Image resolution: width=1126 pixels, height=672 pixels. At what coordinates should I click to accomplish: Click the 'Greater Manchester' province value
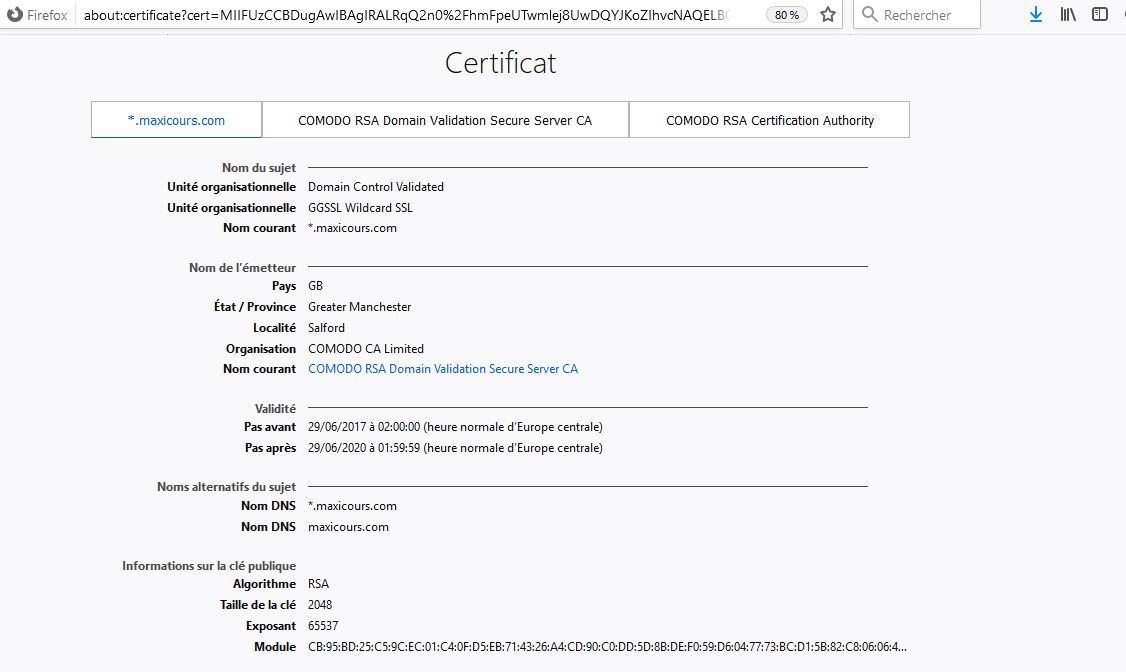(360, 307)
